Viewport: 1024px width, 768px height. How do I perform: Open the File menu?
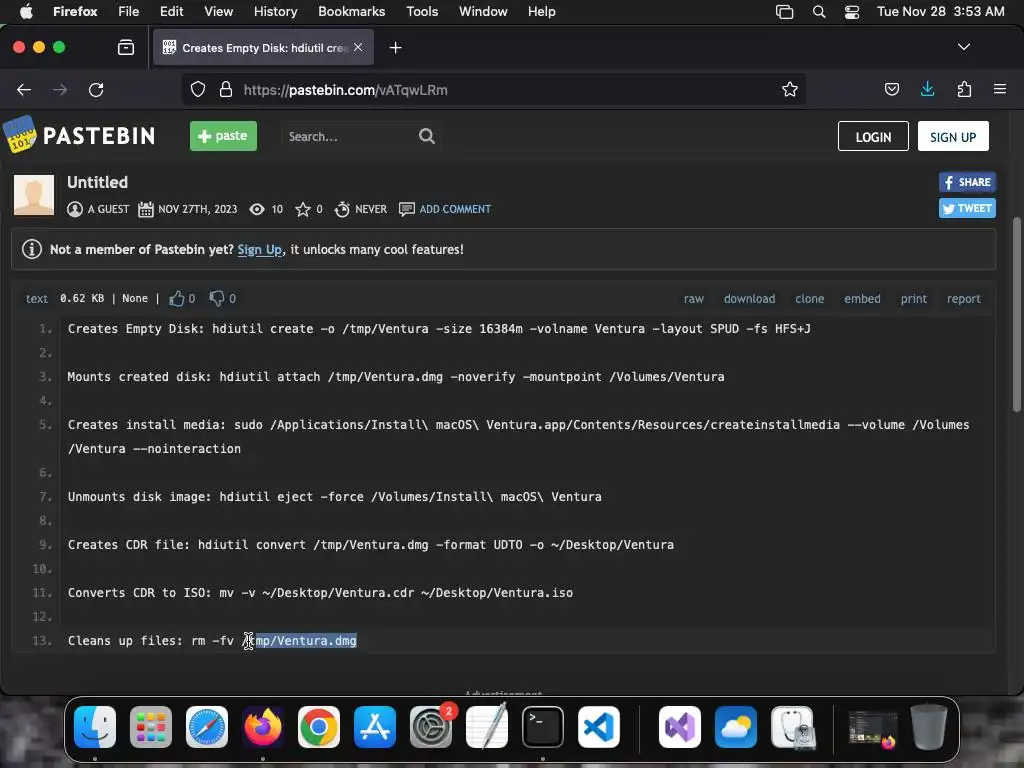pyautogui.click(x=129, y=11)
